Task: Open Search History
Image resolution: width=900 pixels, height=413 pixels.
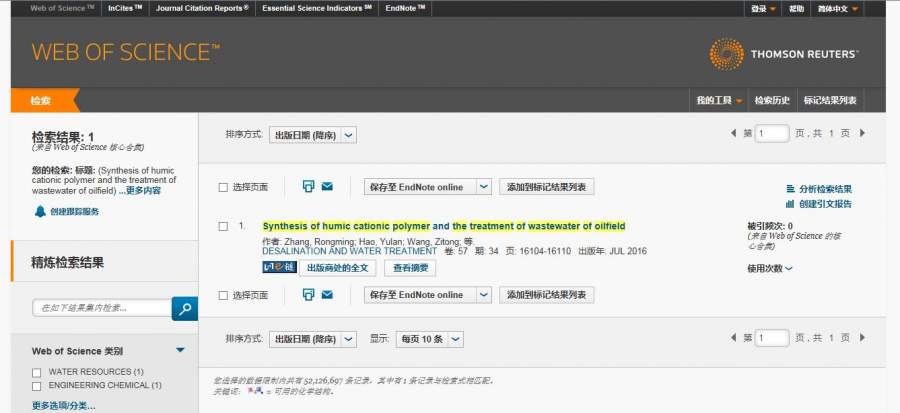Action: [x=772, y=100]
